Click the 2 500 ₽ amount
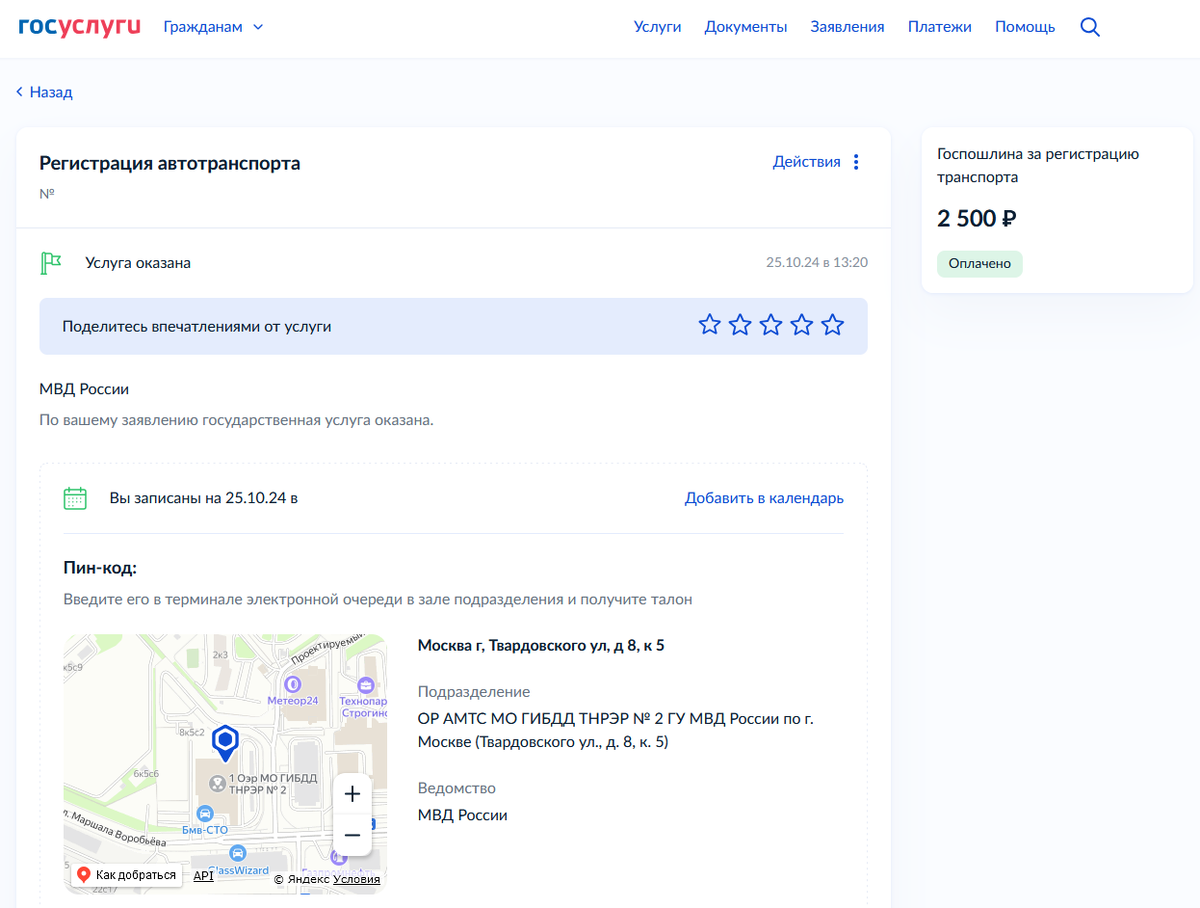 (x=977, y=219)
